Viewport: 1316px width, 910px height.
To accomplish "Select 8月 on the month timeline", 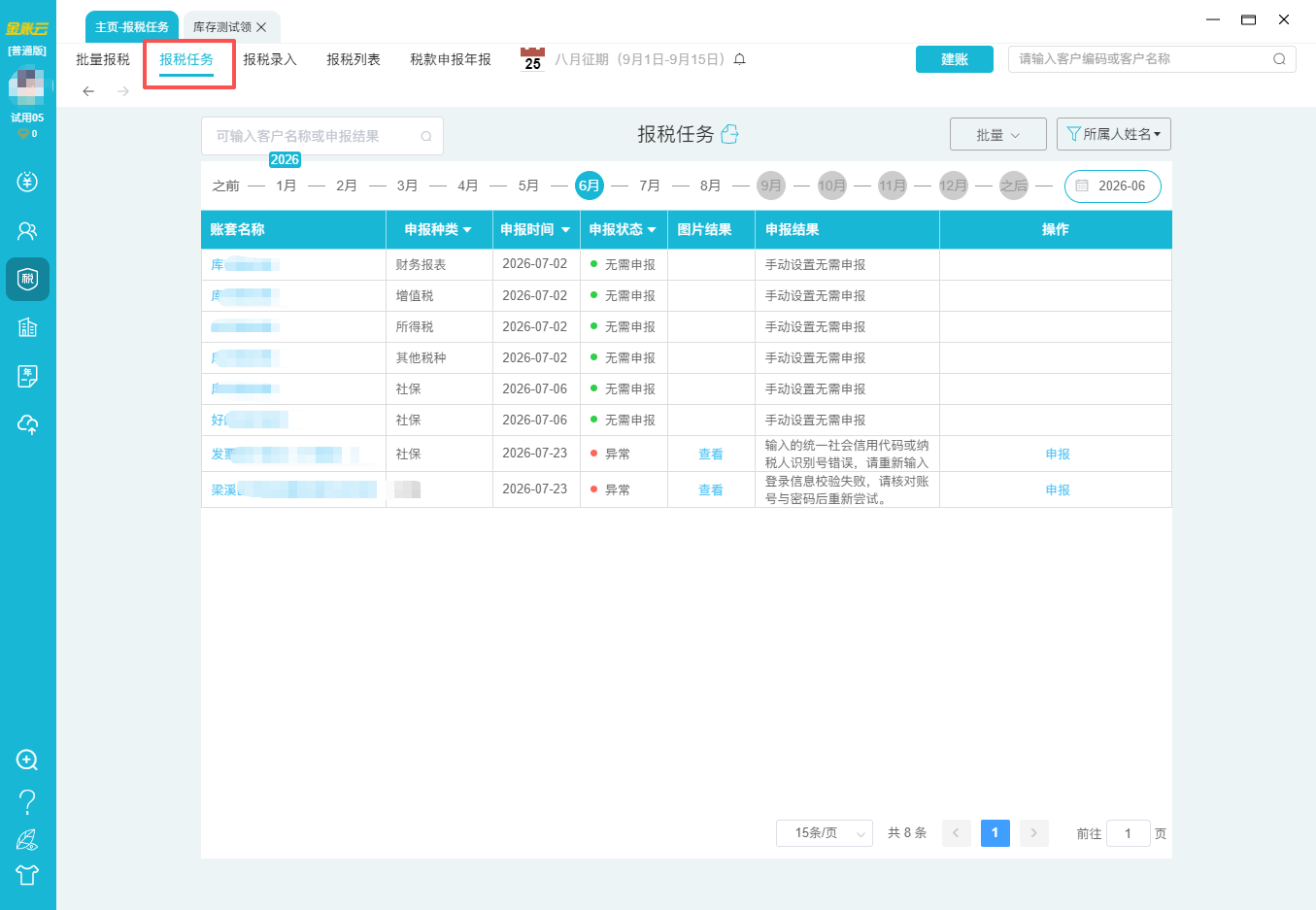I will [711, 185].
